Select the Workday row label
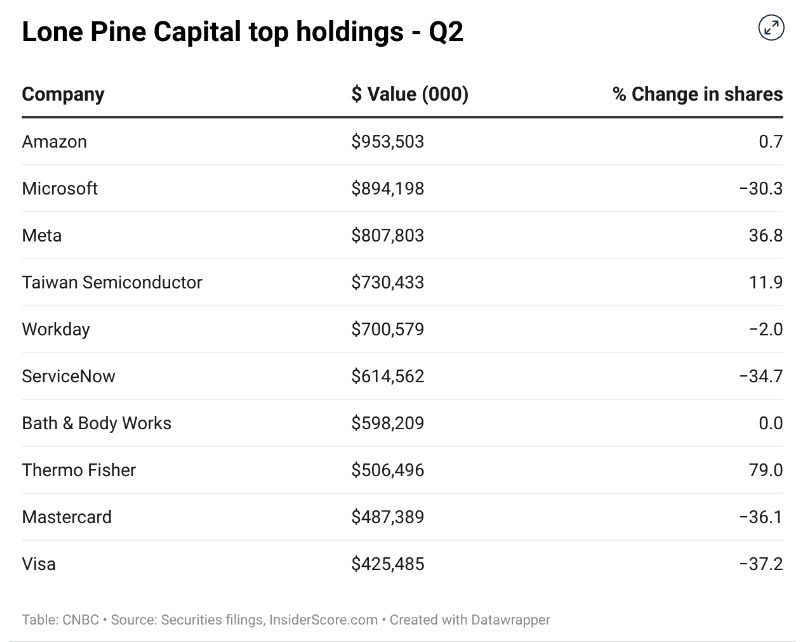This screenshot has width=809, height=642. (56, 330)
